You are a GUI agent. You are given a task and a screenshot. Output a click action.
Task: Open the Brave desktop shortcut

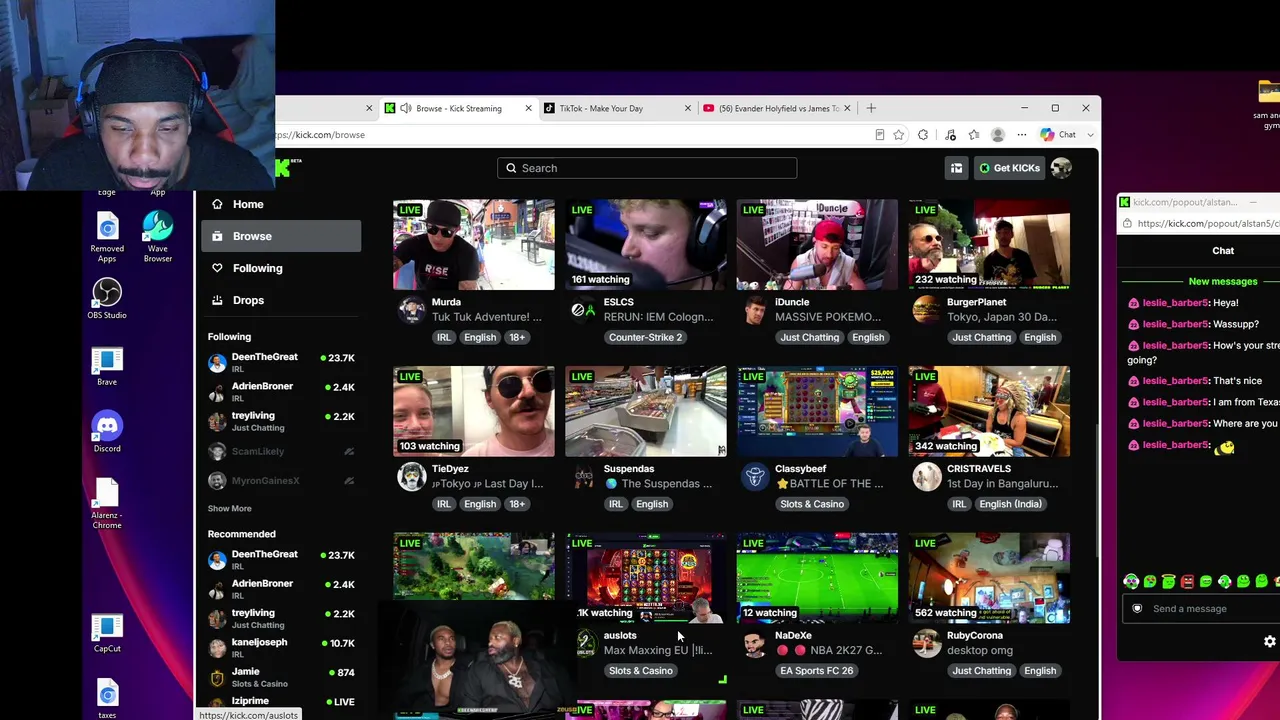pos(107,366)
